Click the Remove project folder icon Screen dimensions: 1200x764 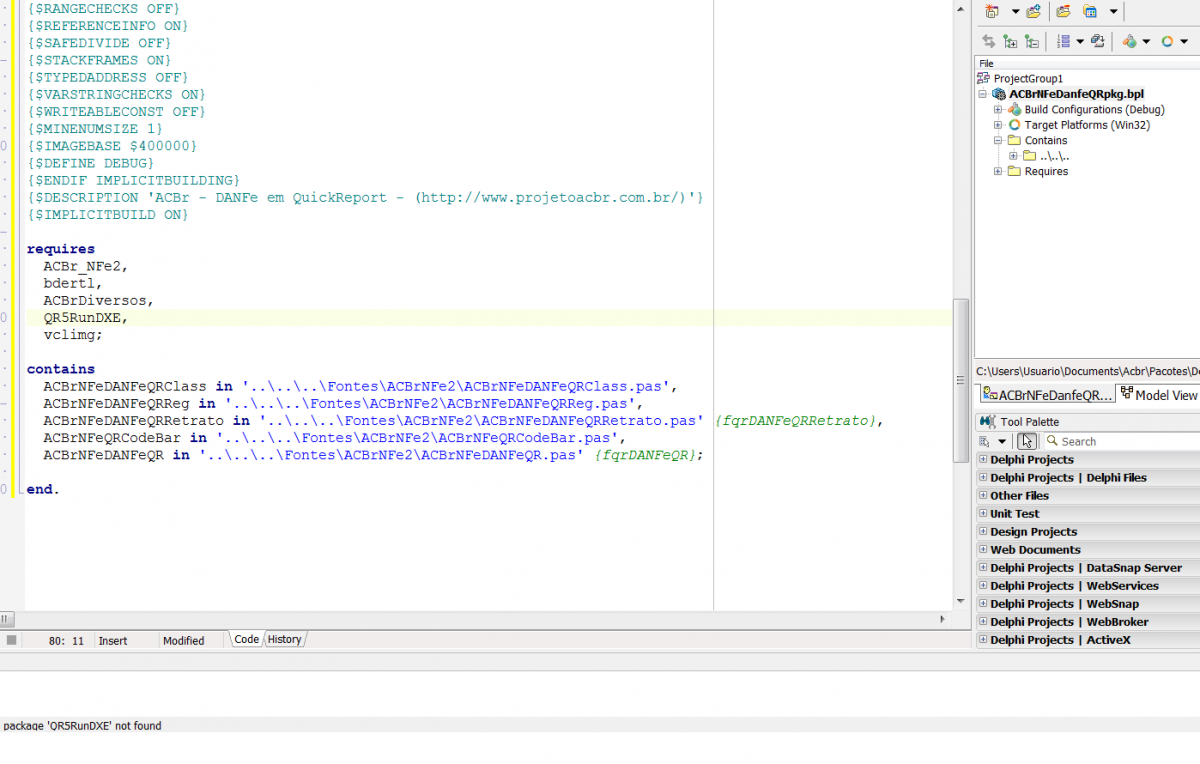(1063, 11)
